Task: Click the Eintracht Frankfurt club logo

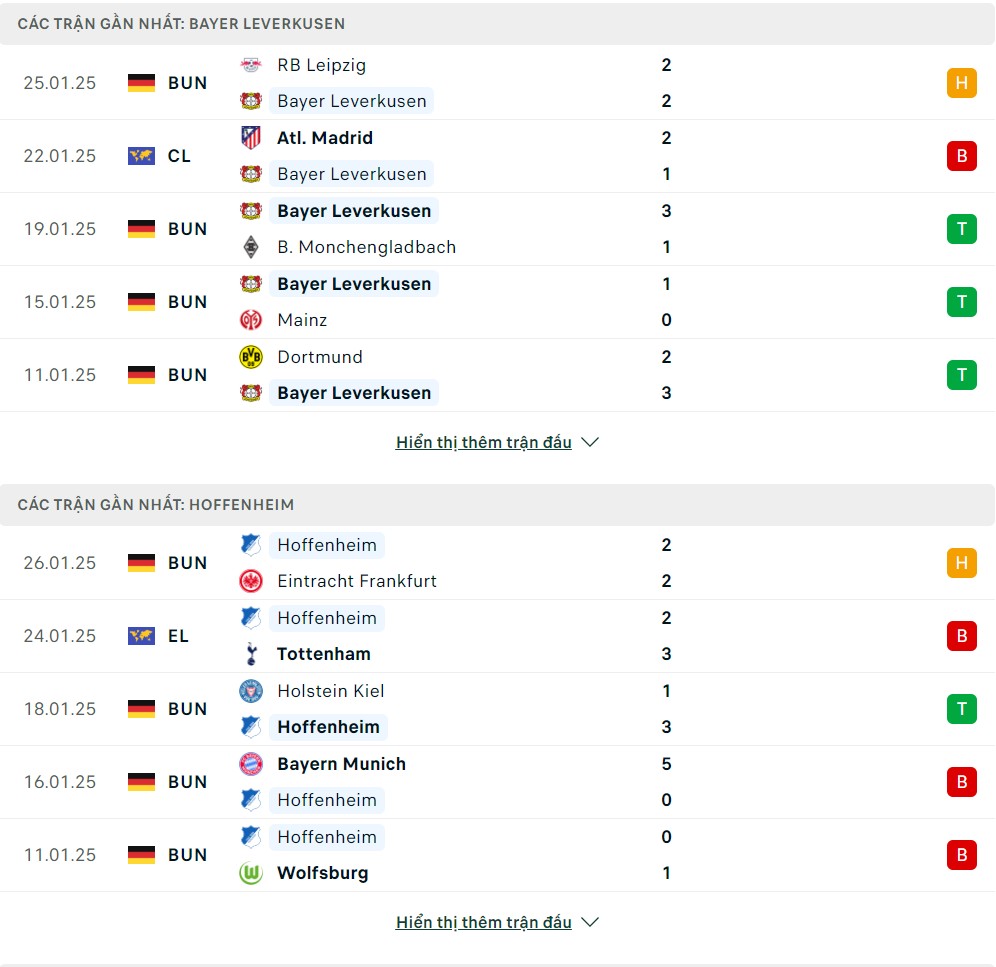Action: point(251,581)
